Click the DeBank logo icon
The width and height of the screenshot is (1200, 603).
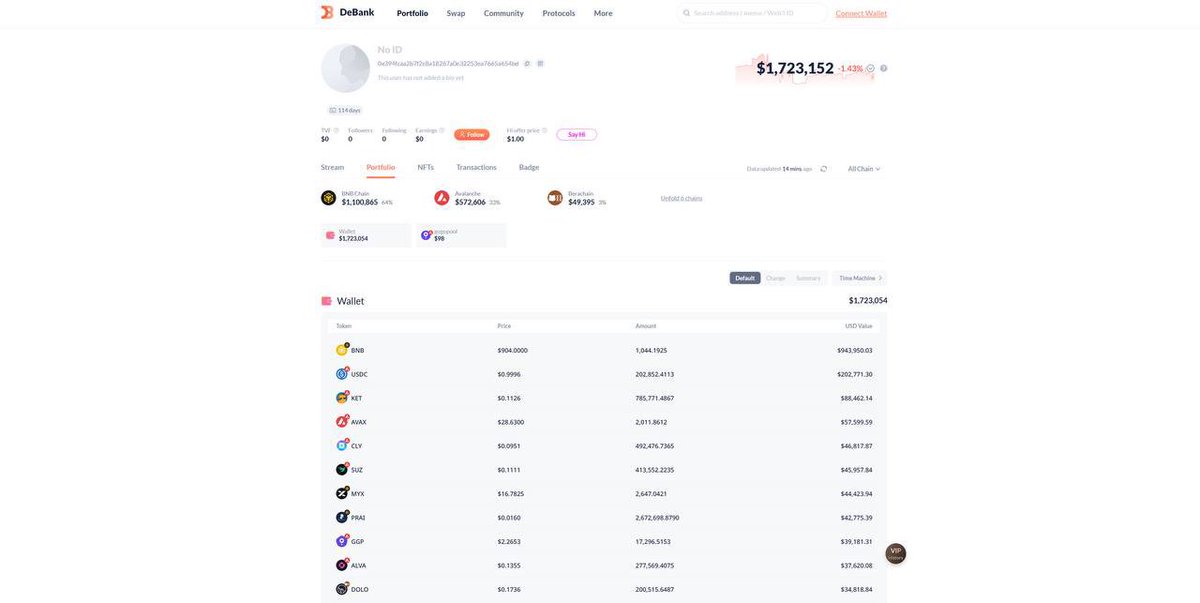327,13
